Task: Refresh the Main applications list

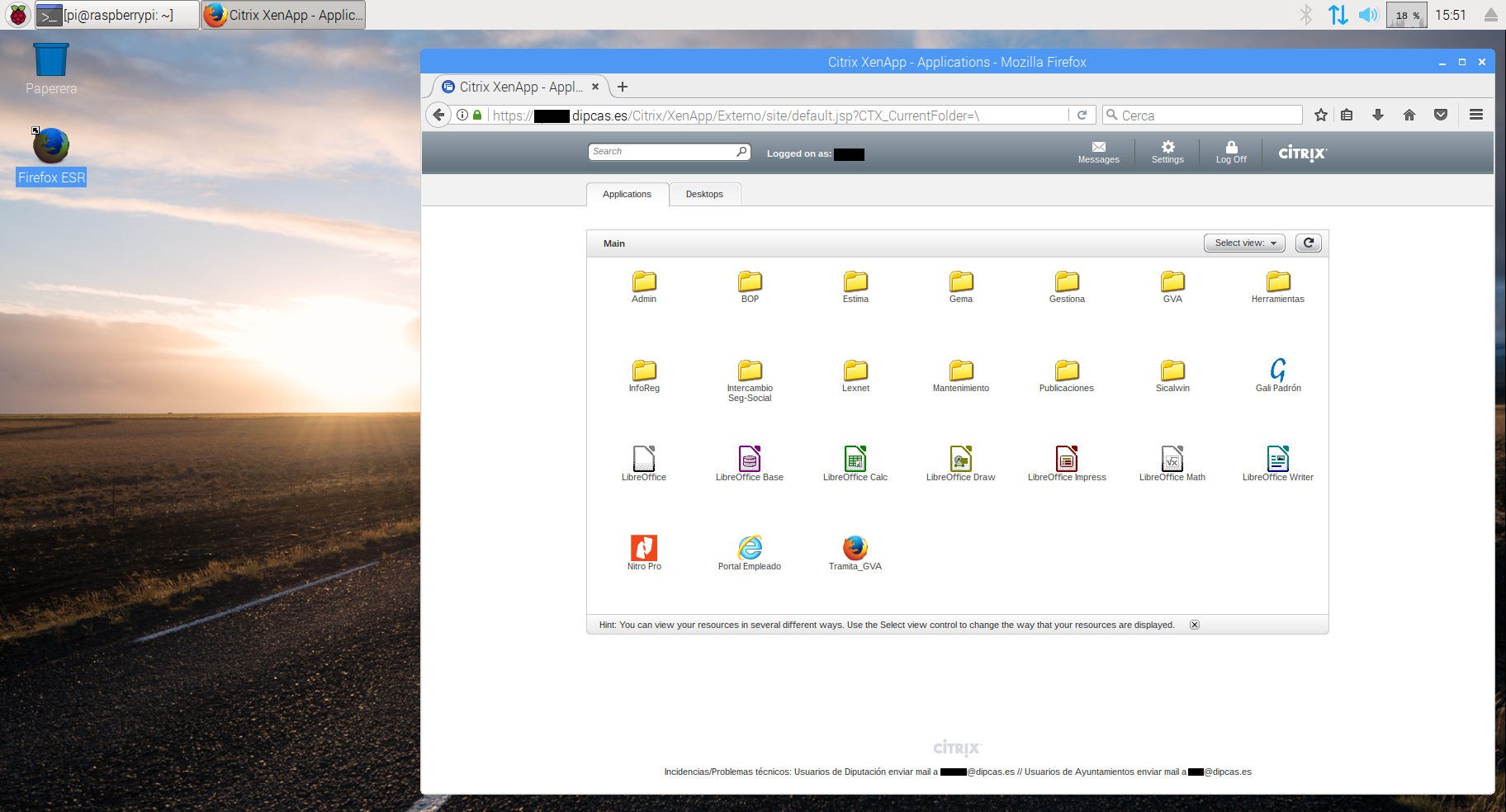Action: (x=1309, y=243)
